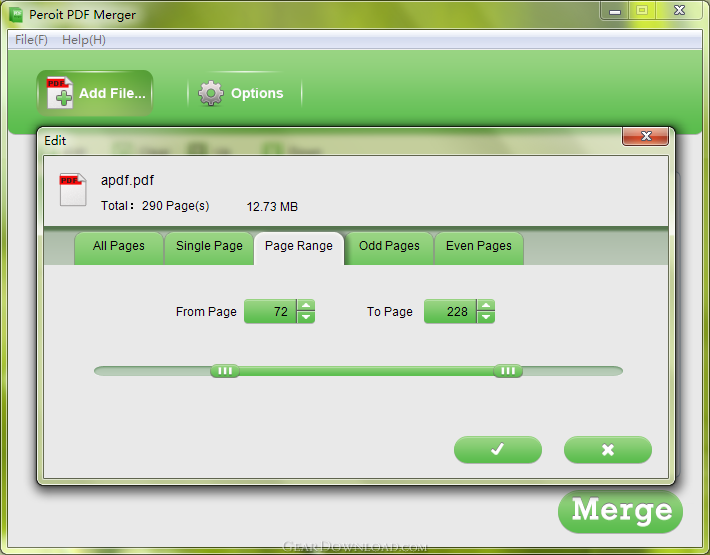Click the left range slider handle
The image size is (710, 555).
225,371
